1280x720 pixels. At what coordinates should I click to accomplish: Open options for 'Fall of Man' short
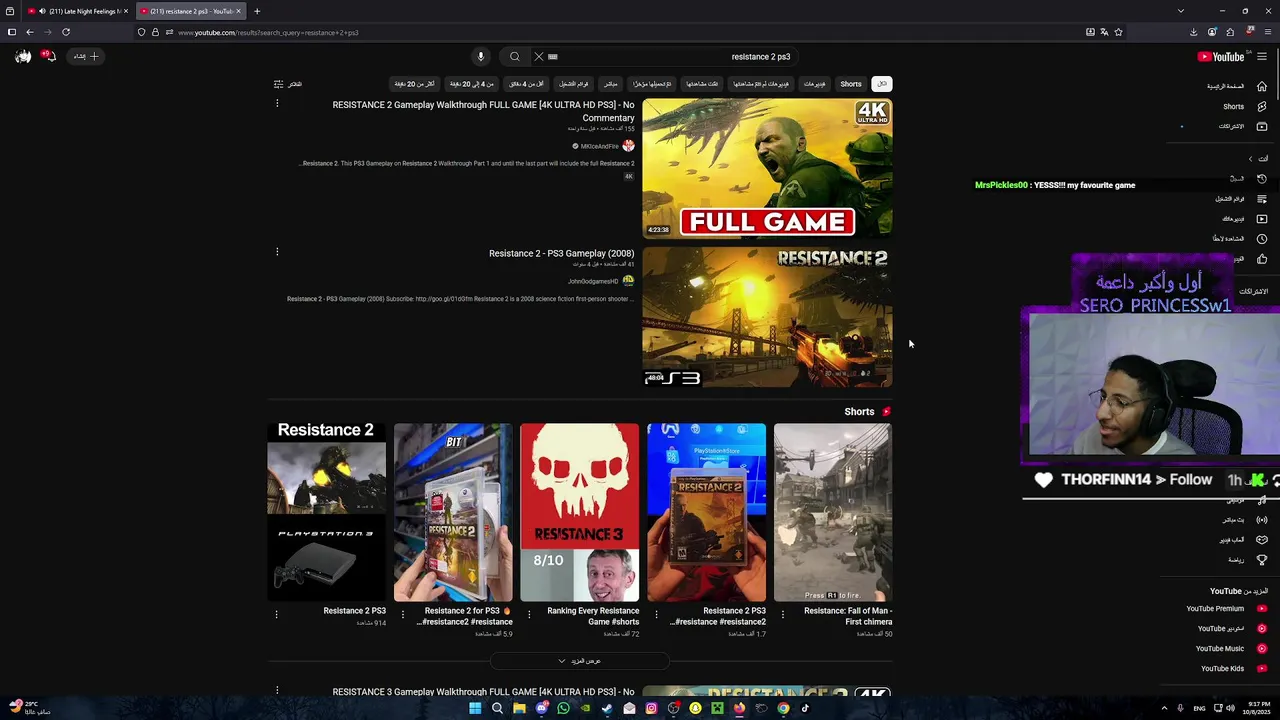click(x=783, y=614)
